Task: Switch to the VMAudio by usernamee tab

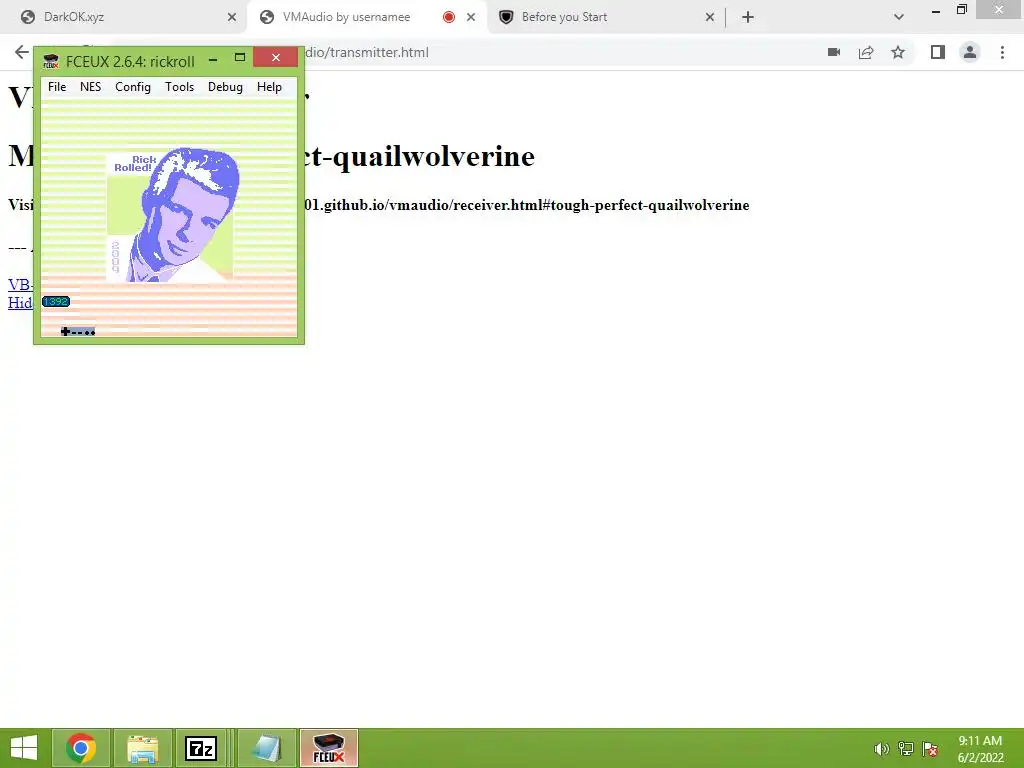Action: click(x=366, y=17)
